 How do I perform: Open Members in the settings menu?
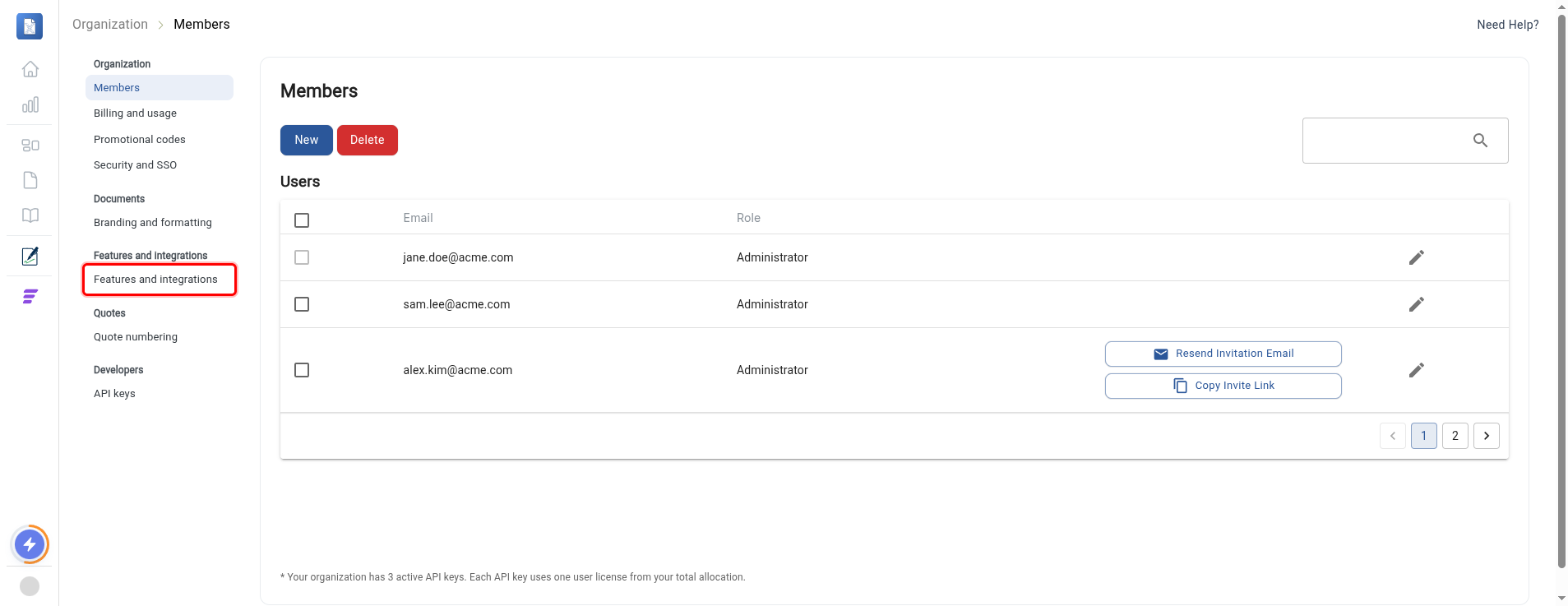click(x=160, y=88)
